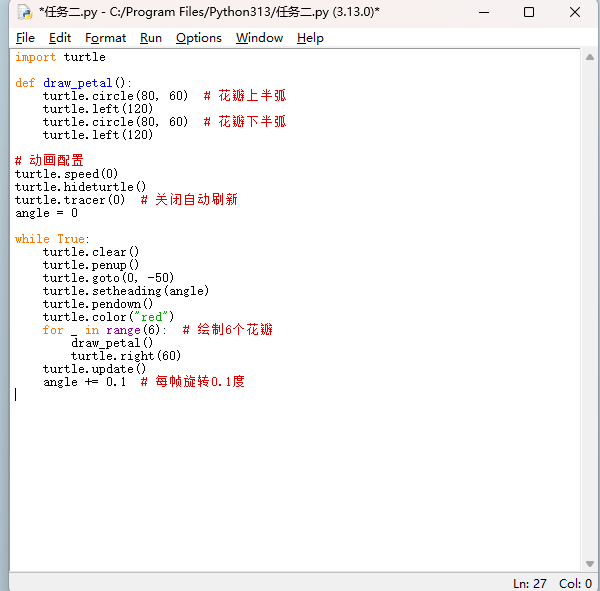Image resolution: width=600 pixels, height=591 pixels.
Task: Click the 'turtle.color("red")' line
Action: (108, 317)
